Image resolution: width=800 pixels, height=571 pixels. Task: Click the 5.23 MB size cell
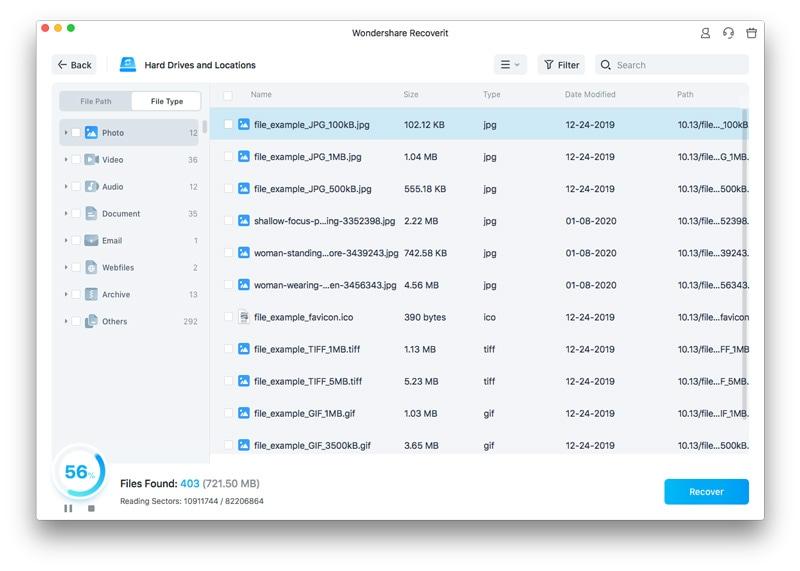[421, 381]
